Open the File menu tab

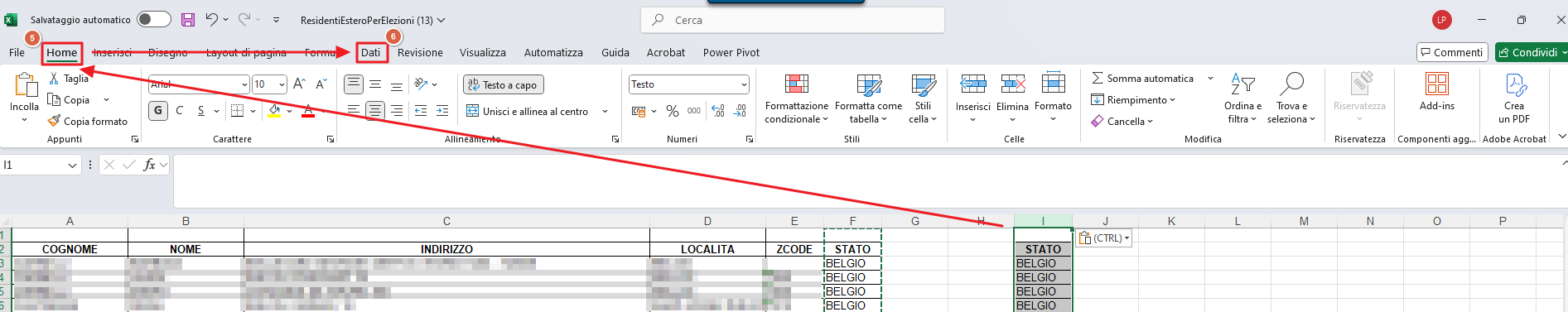pyautogui.click(x=17, y=52)
